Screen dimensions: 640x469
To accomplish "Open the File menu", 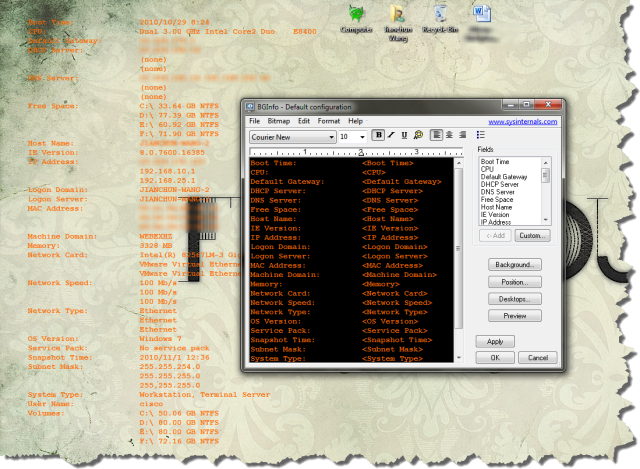I will point(254,121).
